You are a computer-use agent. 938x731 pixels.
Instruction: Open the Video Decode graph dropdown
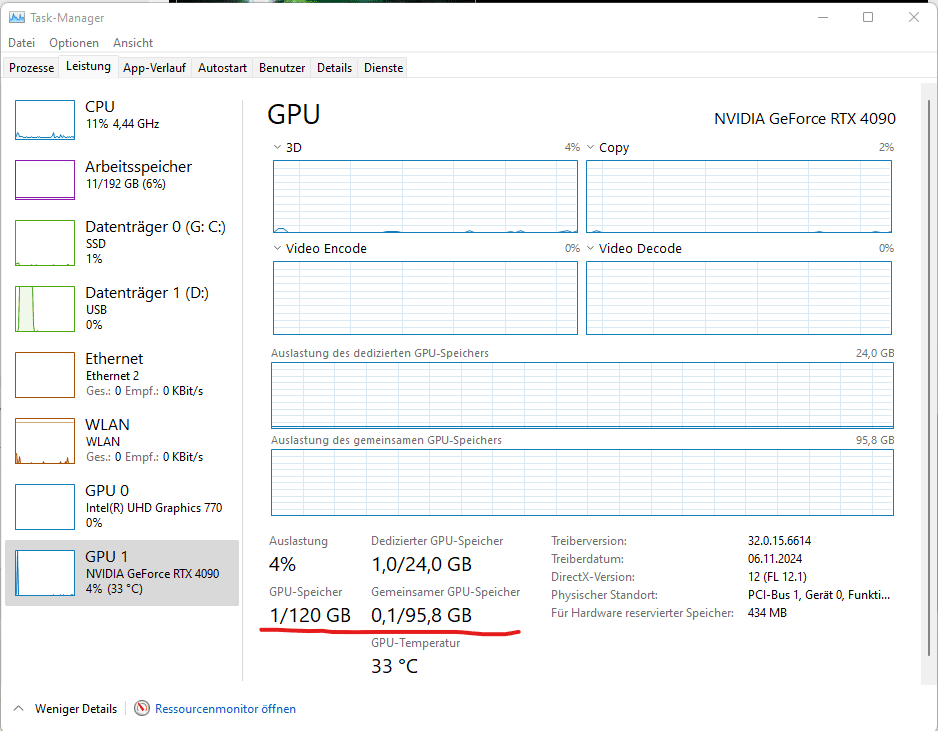[590, 249]
